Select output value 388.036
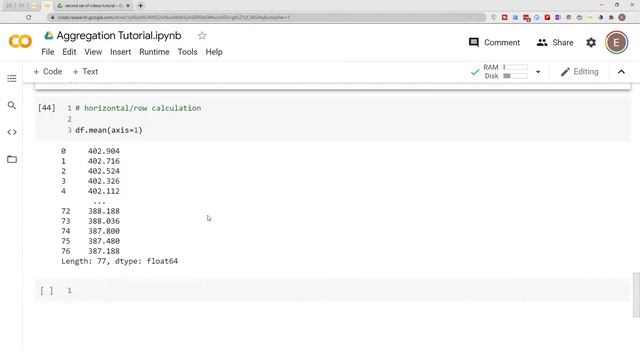Viewport: 640px width, 360px height. click(104, 221)
